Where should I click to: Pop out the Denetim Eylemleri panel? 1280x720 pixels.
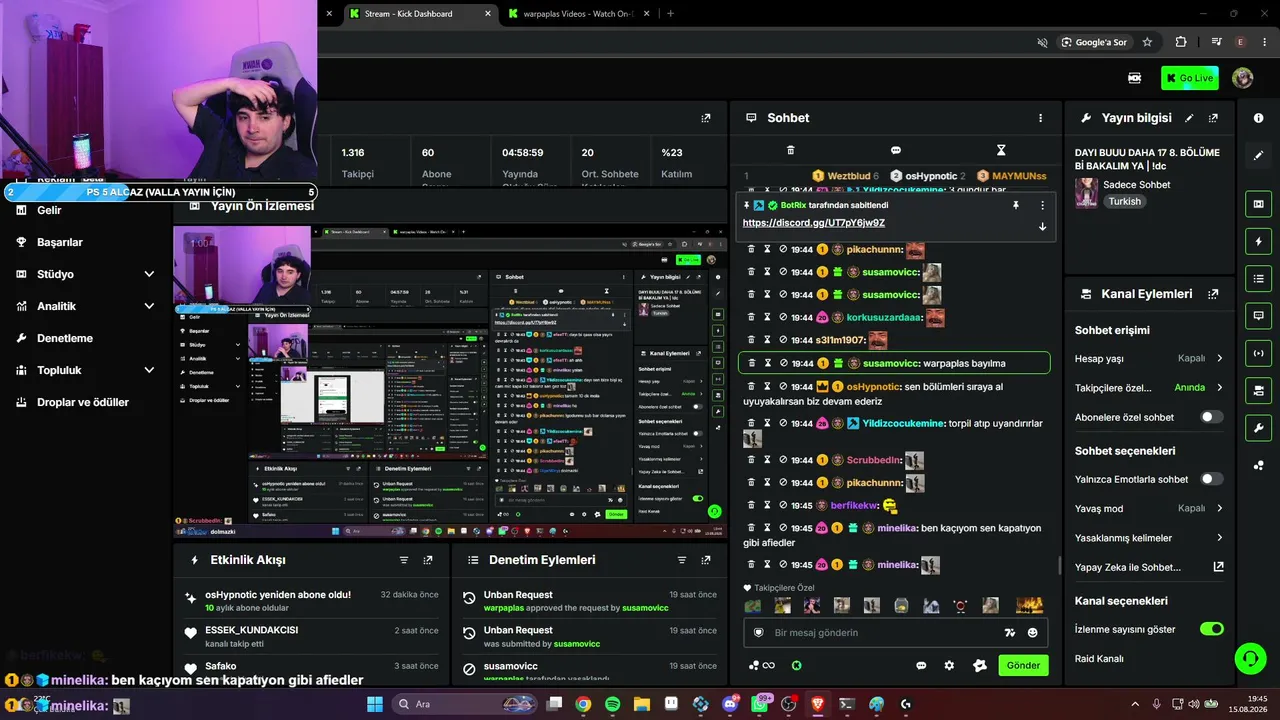[706, 560]
